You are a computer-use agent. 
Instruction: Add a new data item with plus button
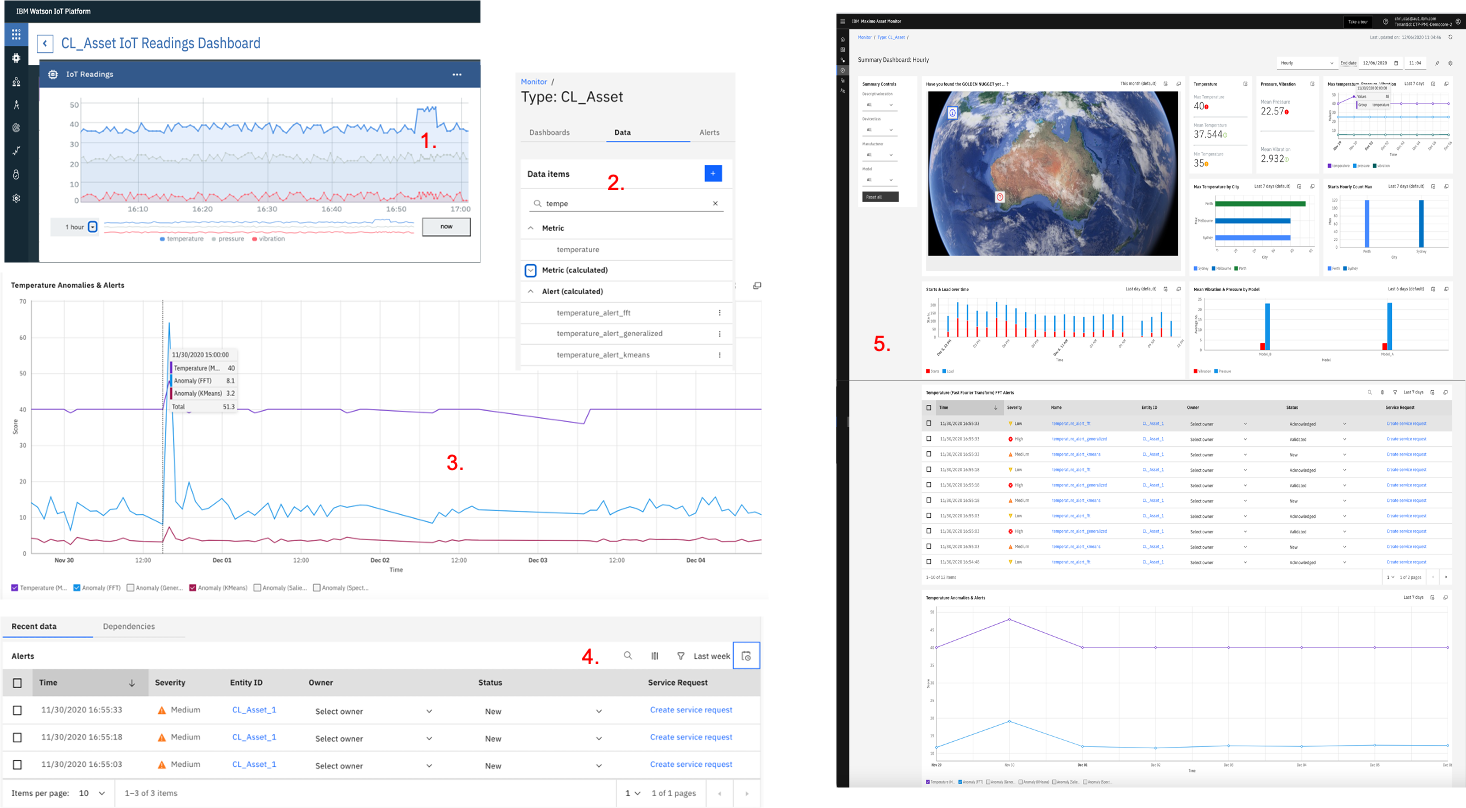[713, 173]
